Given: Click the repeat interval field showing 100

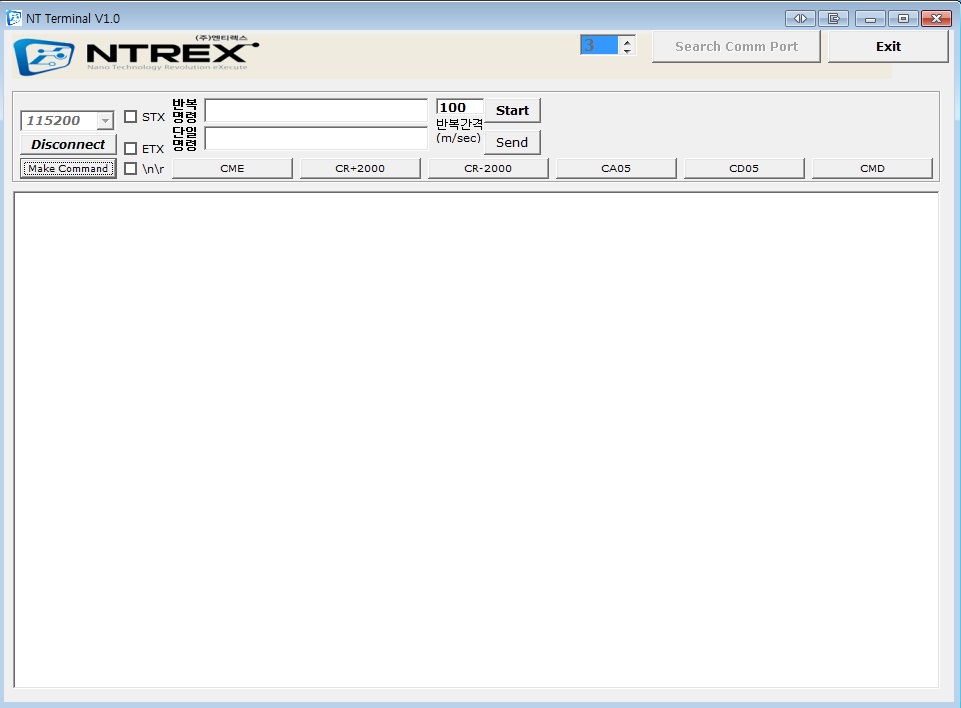Looking at the screenshot, I should pos(460,107).
